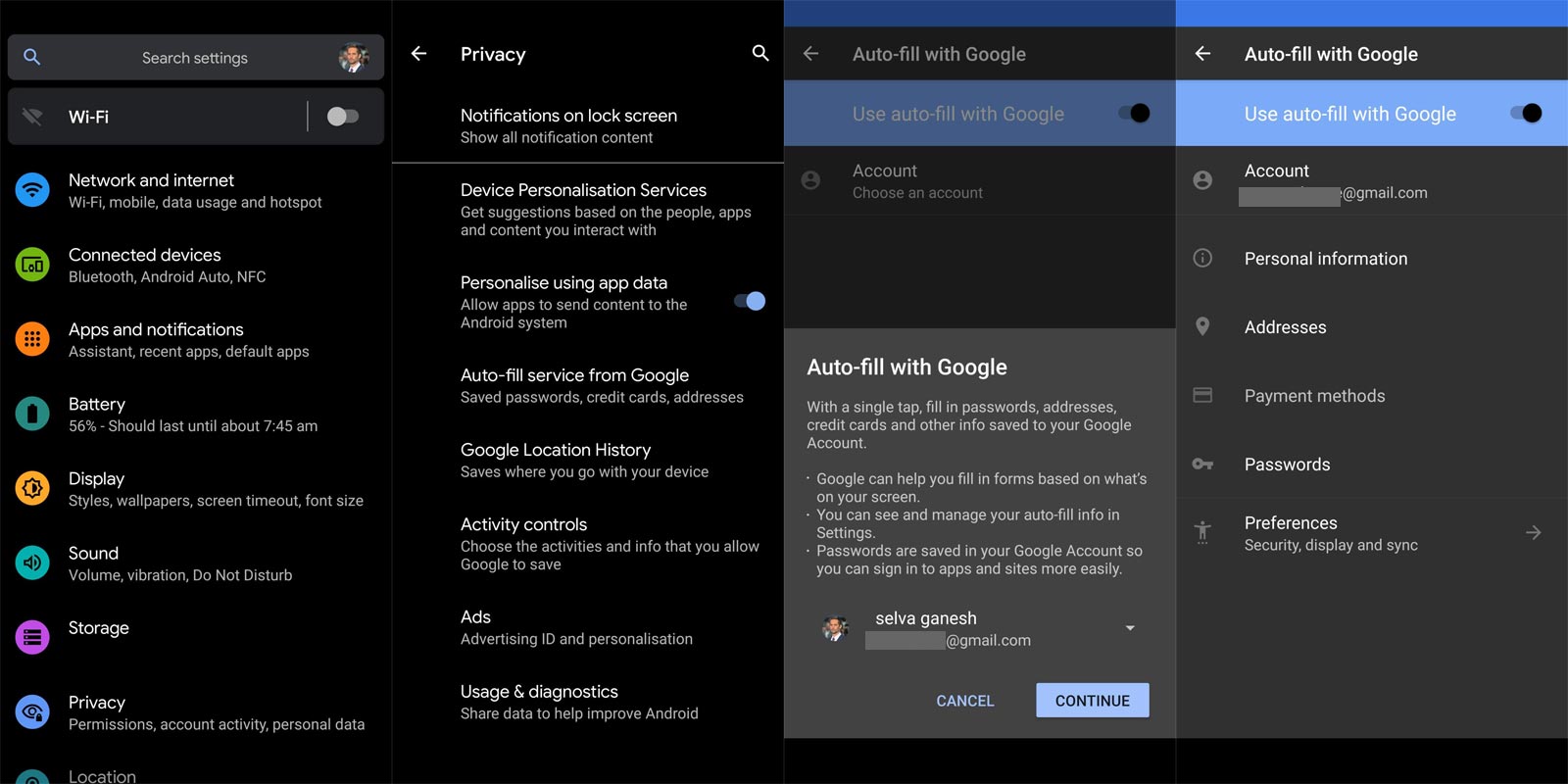Image resolution: width=1568 pixels, height=784 pixels.
Task: Click the Payment methods card icon
Action: pos(1202,395)
